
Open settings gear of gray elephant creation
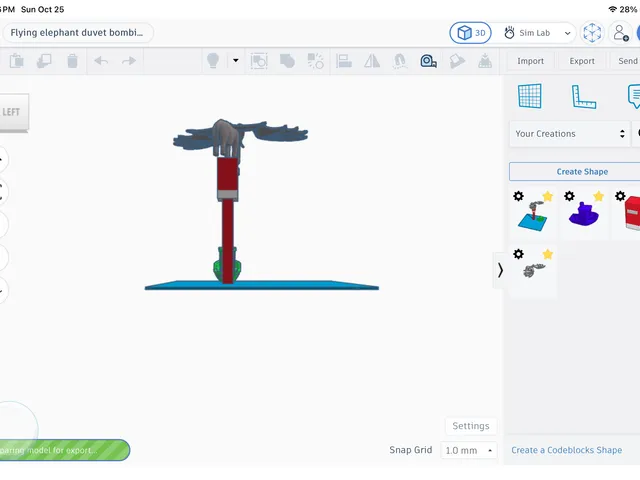click(518, 254)
